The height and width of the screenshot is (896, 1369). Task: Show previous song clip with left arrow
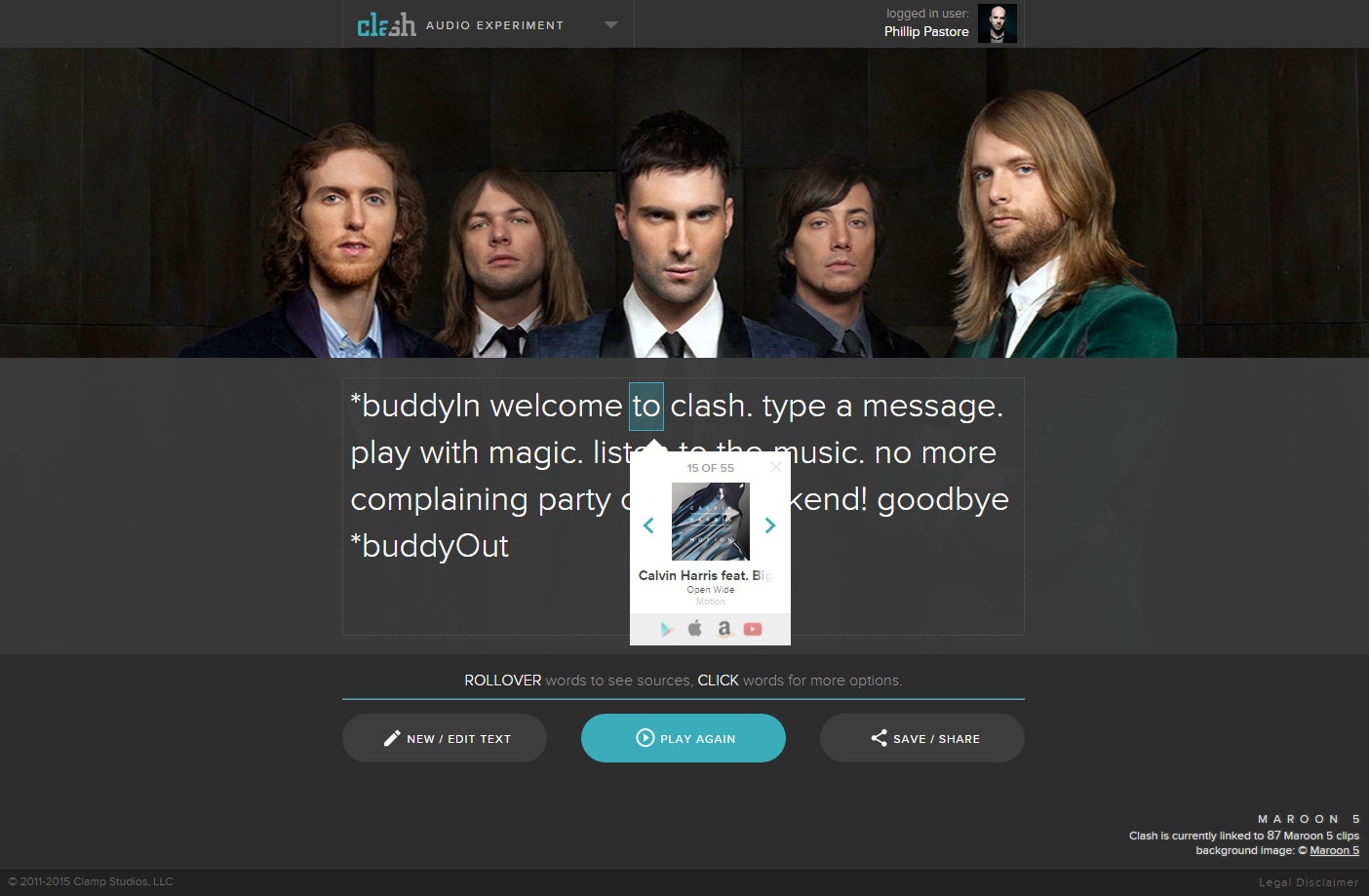coord(648,526)
